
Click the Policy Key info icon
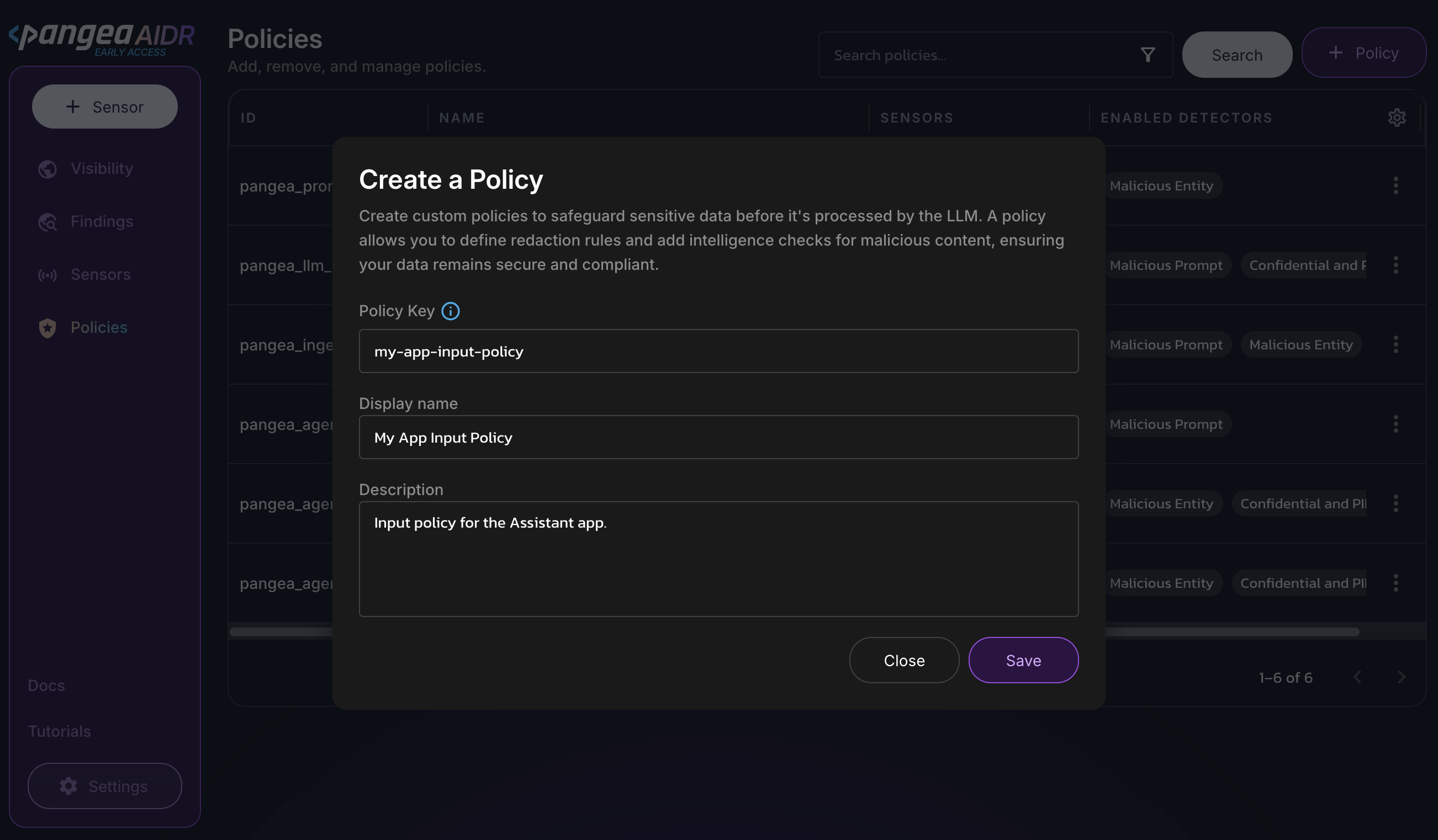(x=450, y=311)
